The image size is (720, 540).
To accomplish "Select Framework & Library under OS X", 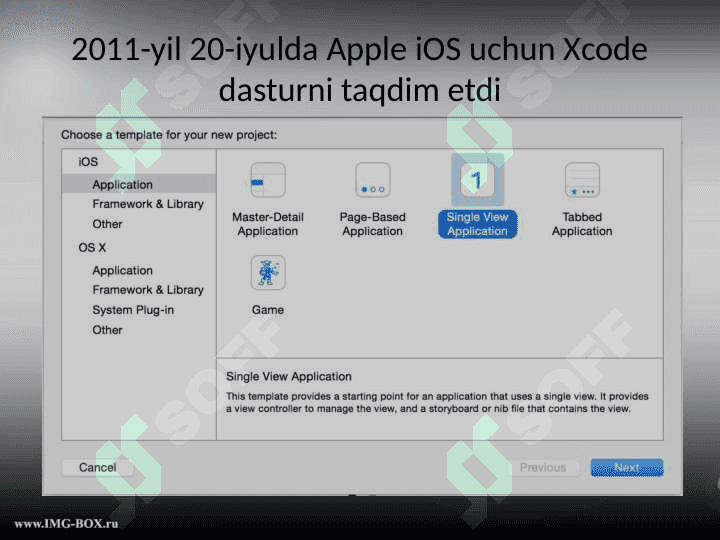I will [x=147, y=290].
